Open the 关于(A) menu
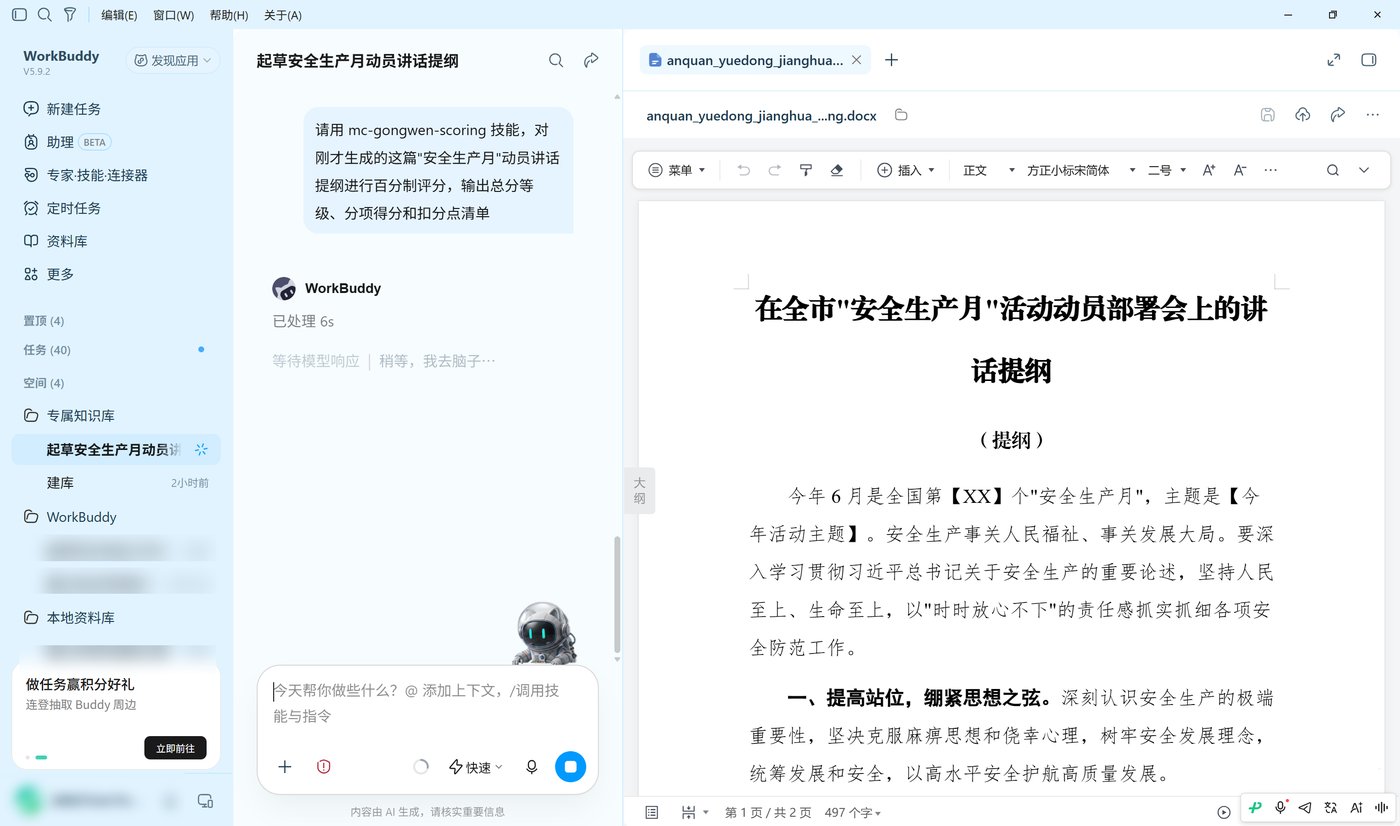 283,15
